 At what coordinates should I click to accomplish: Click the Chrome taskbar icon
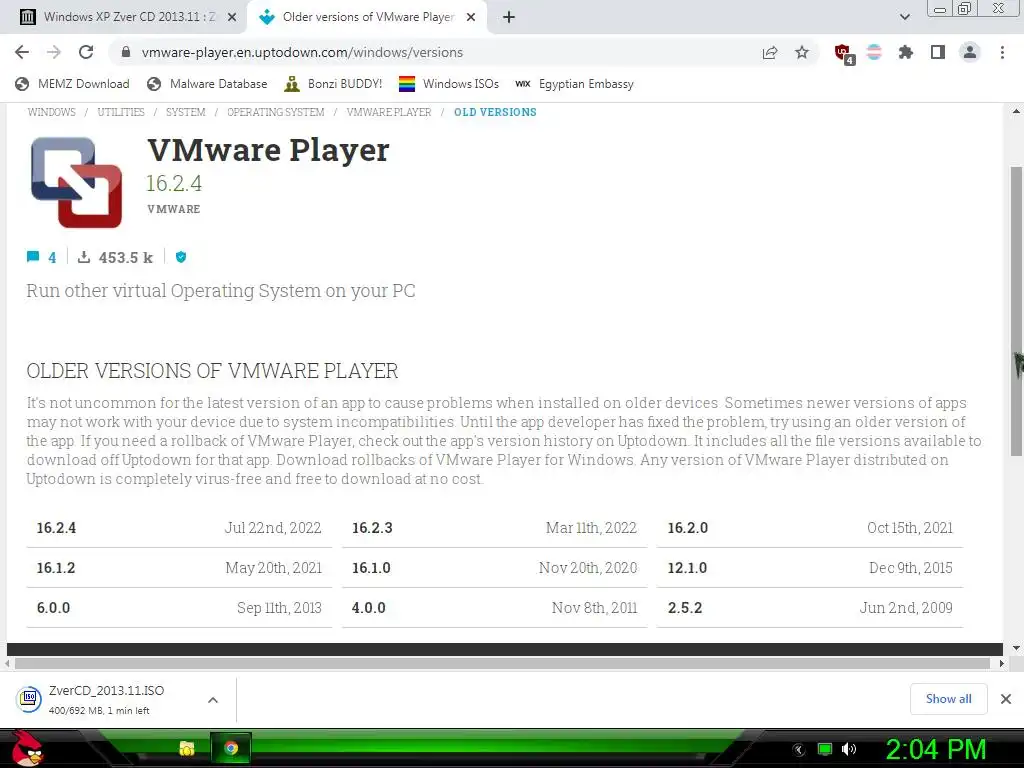[x=231, y=748]
